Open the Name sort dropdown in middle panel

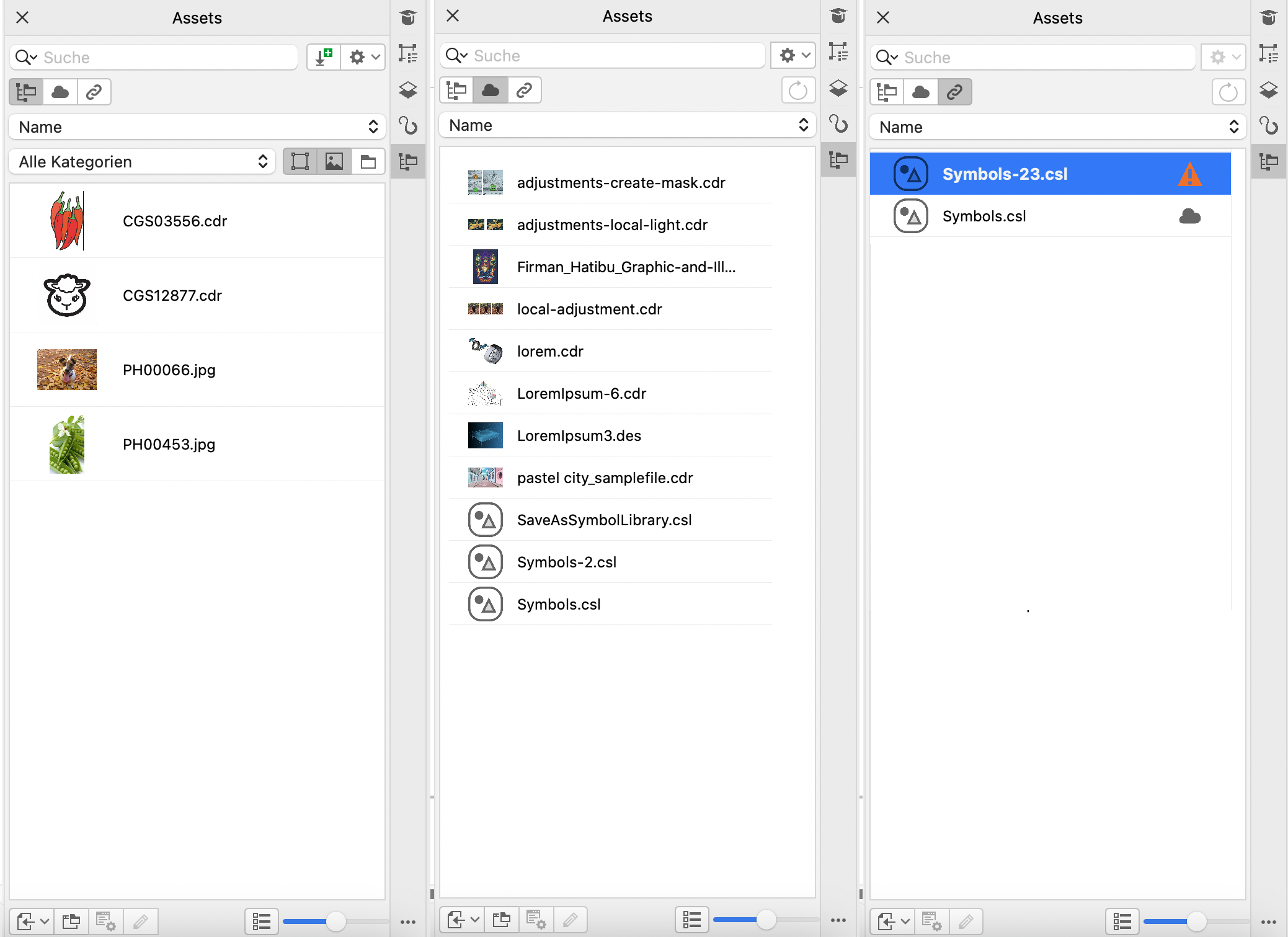[x=626, y=125]
